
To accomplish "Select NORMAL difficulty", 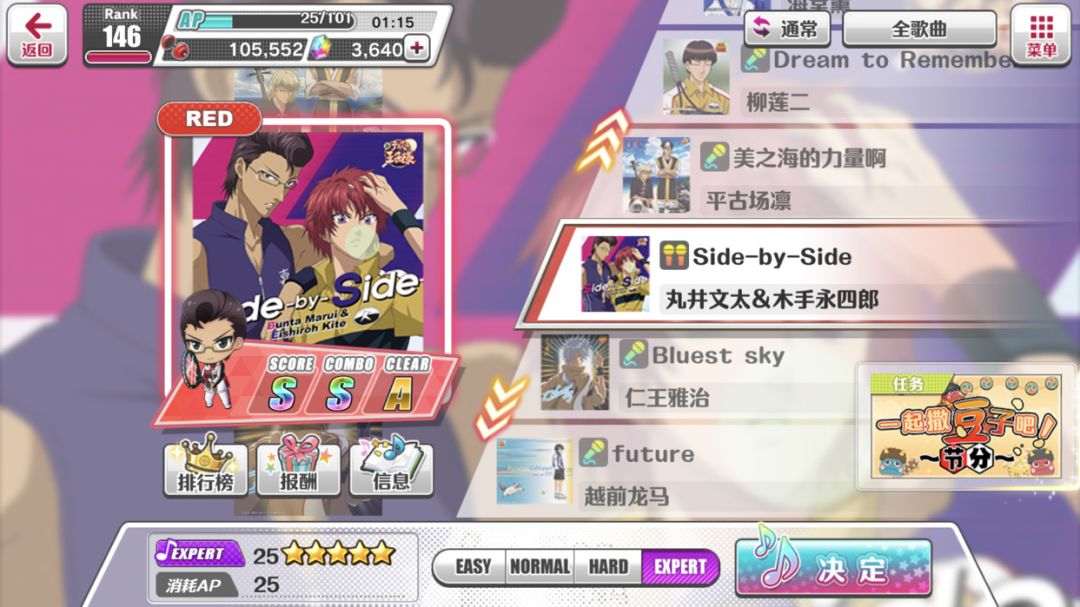I will point(539,567).
